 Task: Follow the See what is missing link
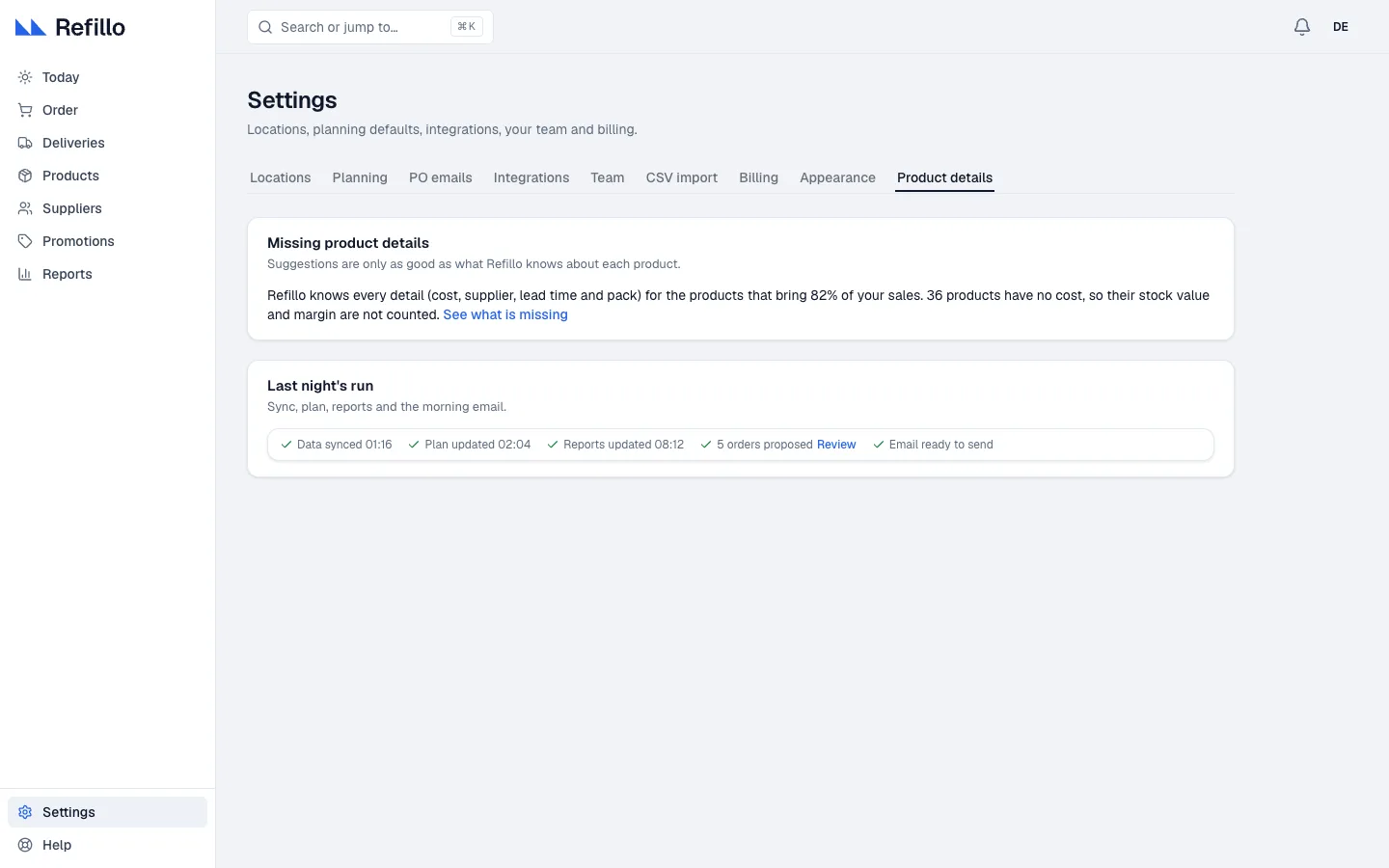click(x=505, y=314)
